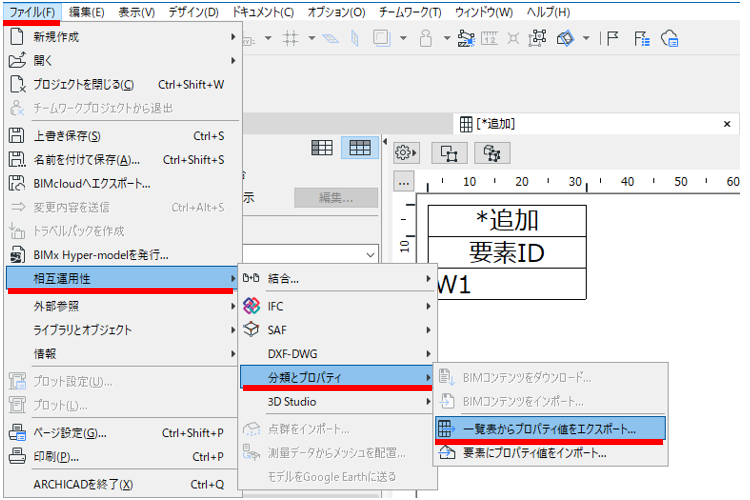Choose 印刷(P)... entry
750x500 pixels.
click(x=122, y=457)
